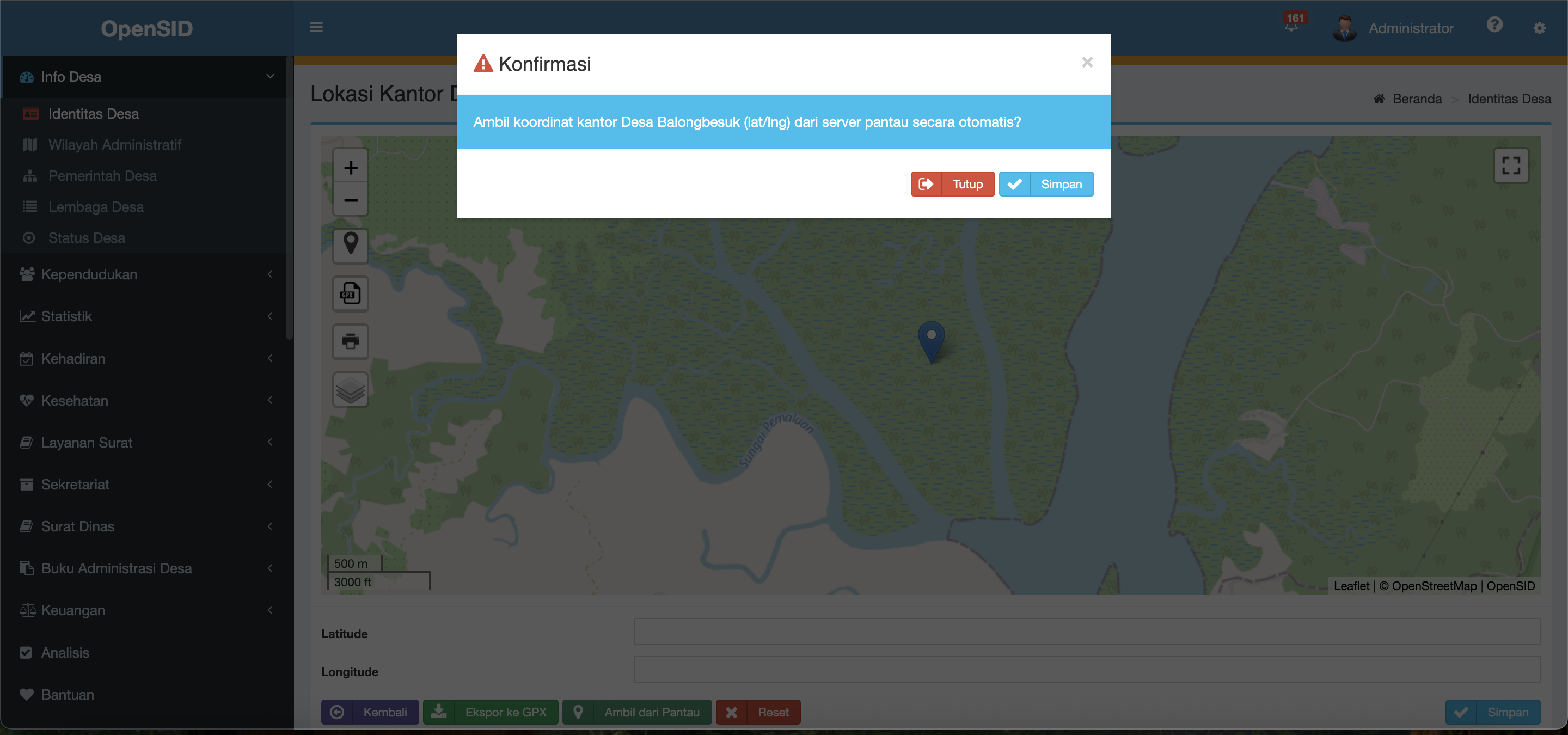Image resolution: width=1568 pixels, height=735 pixels.
Task: Click the GPX file map control
Action: pos(351,294)
